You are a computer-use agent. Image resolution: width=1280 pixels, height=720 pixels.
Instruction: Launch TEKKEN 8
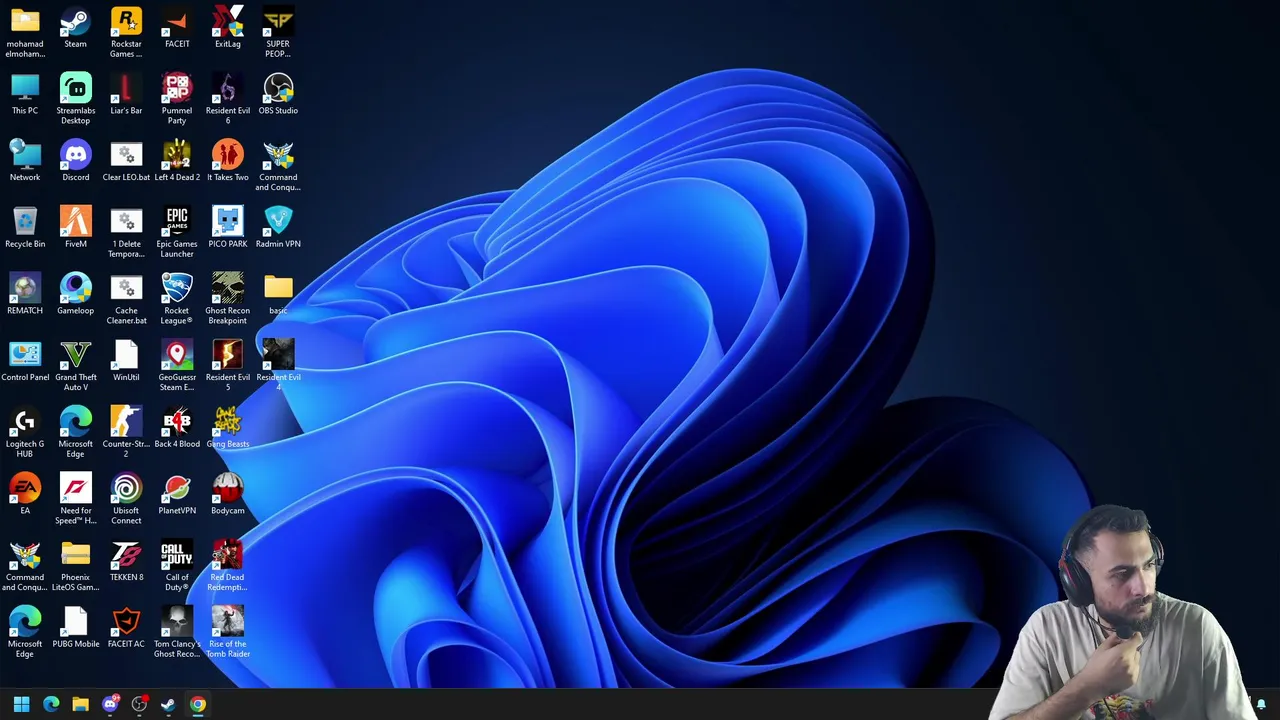(x=126, y=560)
